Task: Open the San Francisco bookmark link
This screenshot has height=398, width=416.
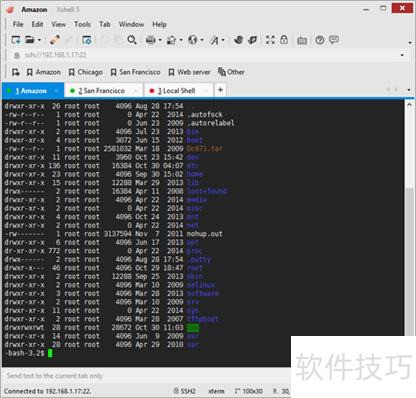Action: [135, 72]
